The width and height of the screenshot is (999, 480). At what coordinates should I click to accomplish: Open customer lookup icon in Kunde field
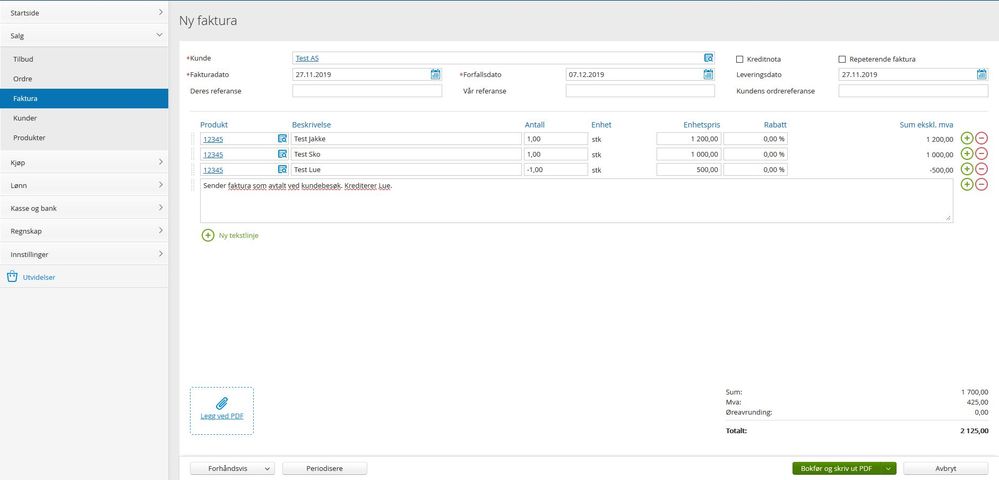pos(708,58)
